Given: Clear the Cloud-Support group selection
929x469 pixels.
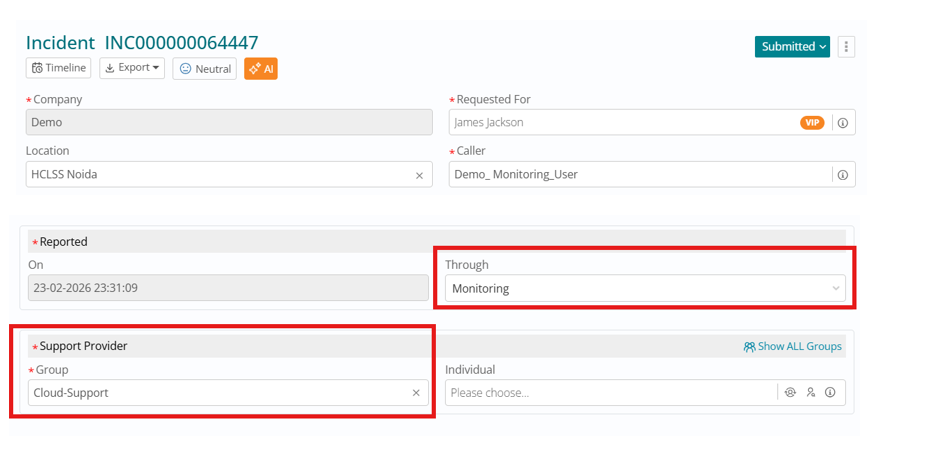Looking at the screenshot, I should tap(417, 393).
